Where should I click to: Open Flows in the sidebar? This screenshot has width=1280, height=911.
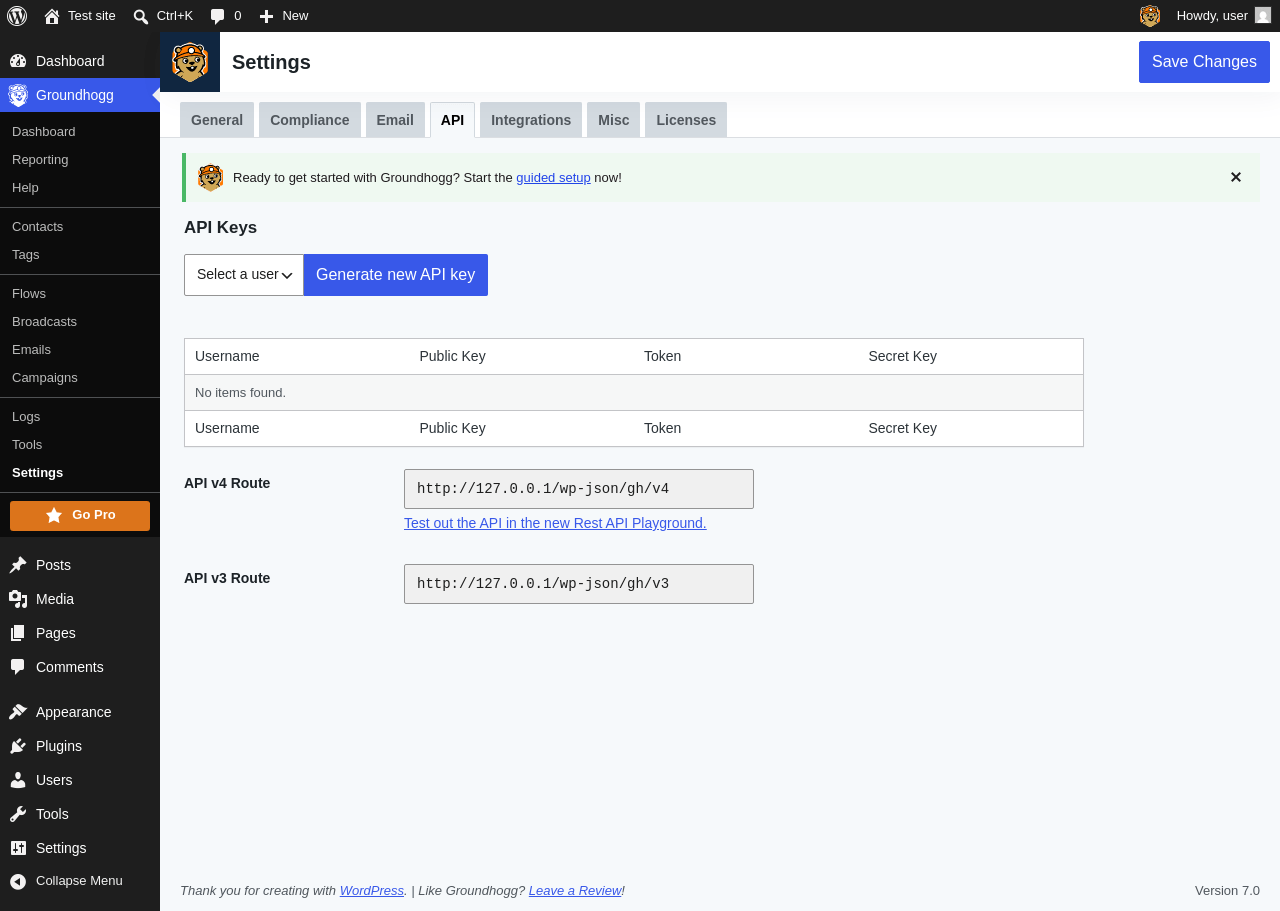tap(29, 294)
